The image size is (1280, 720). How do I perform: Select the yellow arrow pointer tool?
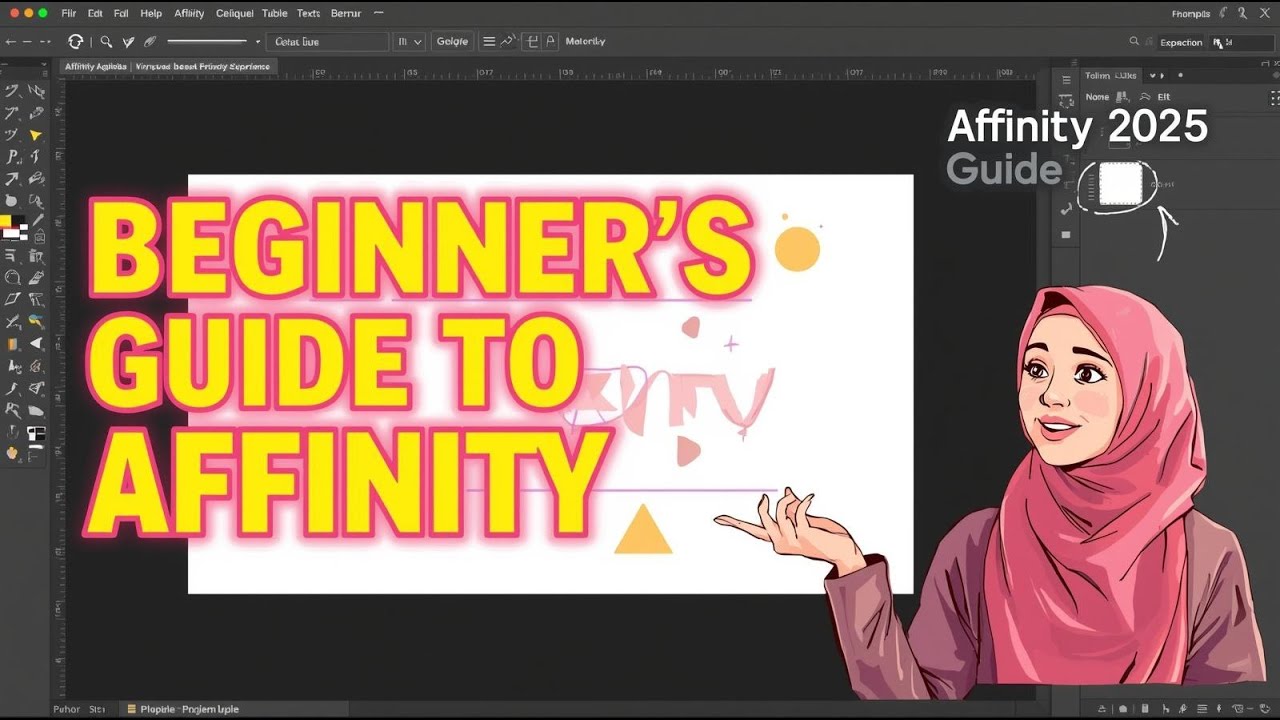click(36, 135)
